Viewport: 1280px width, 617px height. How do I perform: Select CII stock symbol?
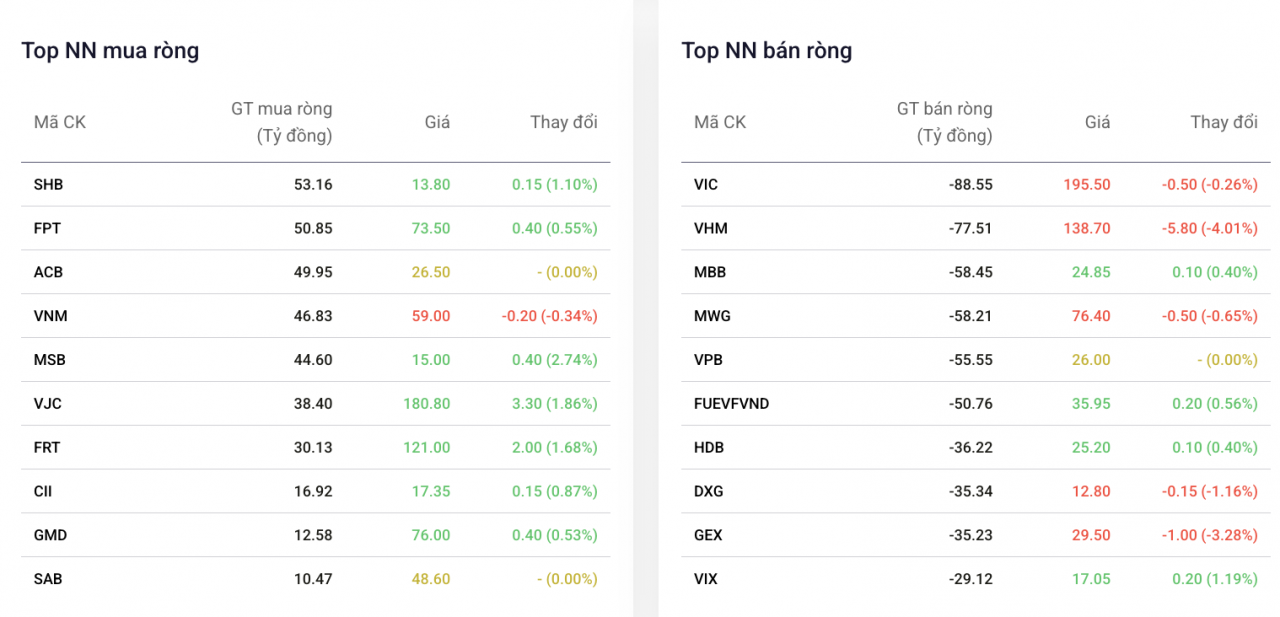43,491
